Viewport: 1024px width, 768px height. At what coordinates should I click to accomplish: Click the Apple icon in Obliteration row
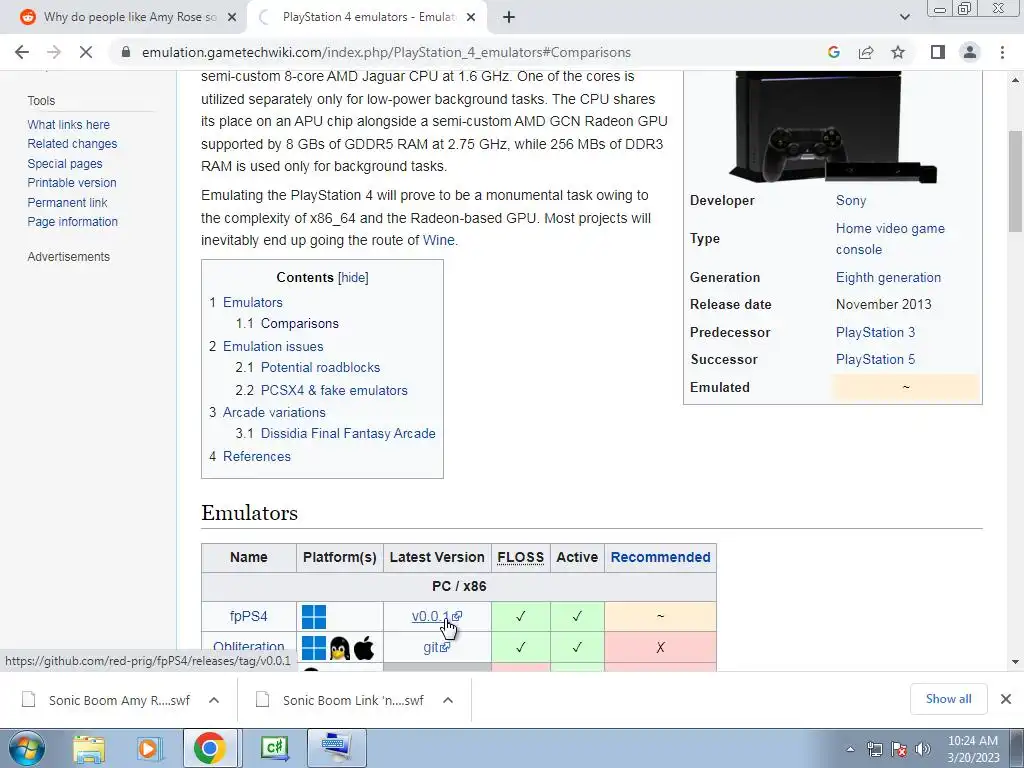[x=364, y=648]
